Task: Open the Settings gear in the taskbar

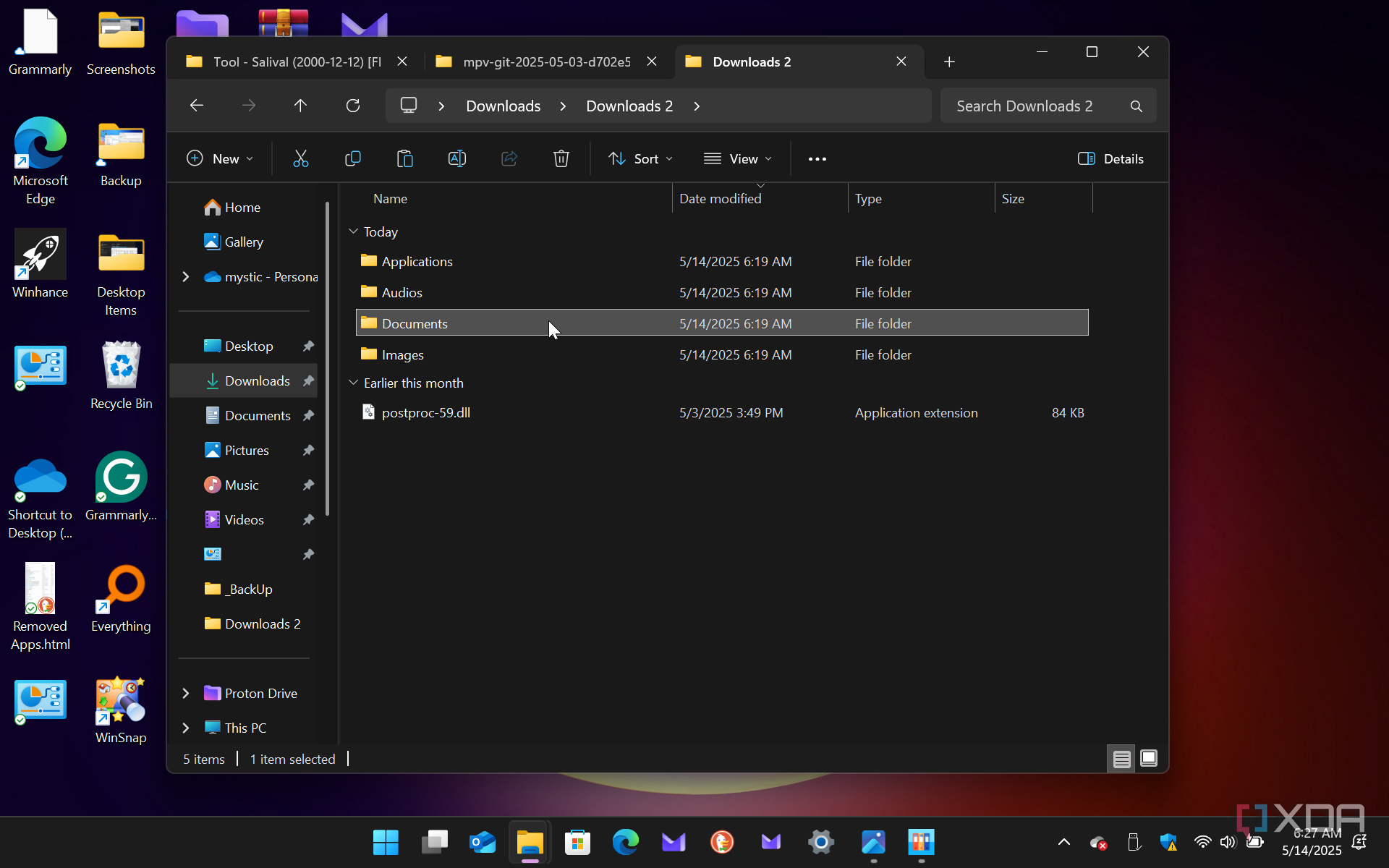Action: click(821, 842)
